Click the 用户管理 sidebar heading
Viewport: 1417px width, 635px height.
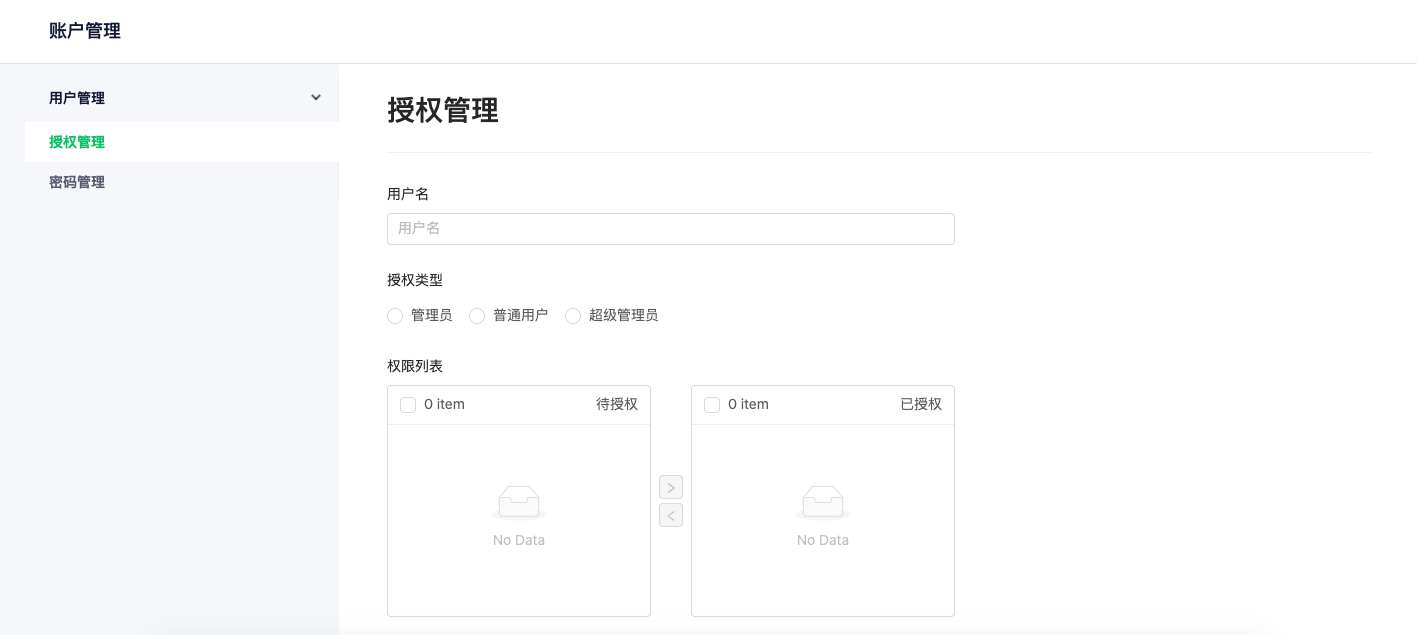(75, 97)
